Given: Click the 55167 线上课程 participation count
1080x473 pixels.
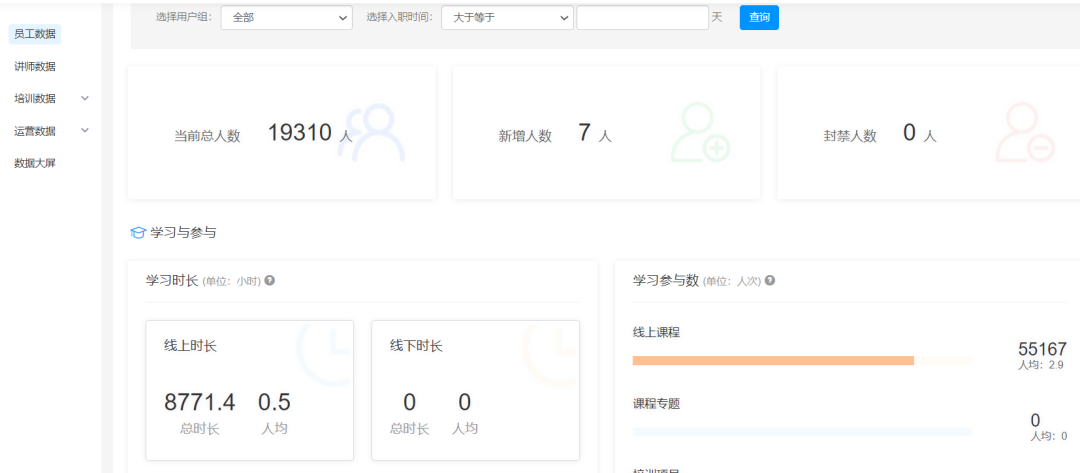Looking at the screenshot, I should point(1042,349).
